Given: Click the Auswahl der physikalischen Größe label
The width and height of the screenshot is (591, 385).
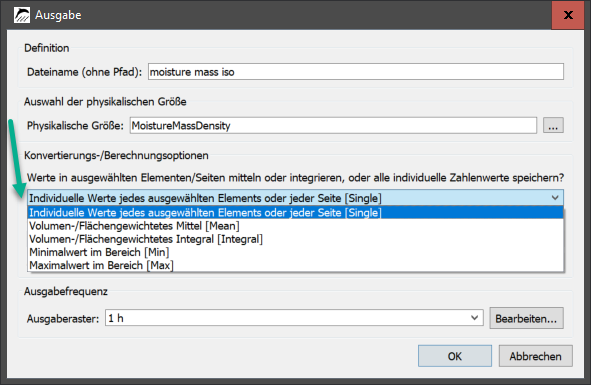Looking at the screenshot, I should click(x=105, y=102).
